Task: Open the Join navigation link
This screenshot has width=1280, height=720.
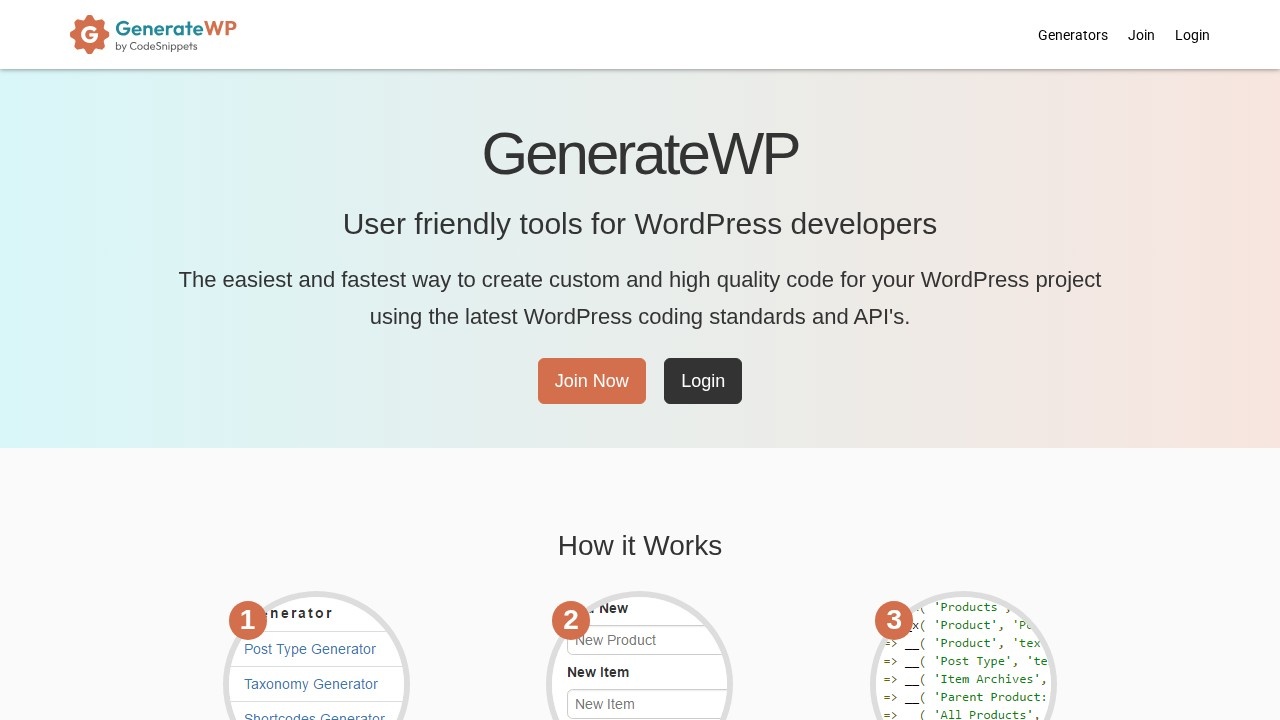Action: click(x=1141, y=35)
